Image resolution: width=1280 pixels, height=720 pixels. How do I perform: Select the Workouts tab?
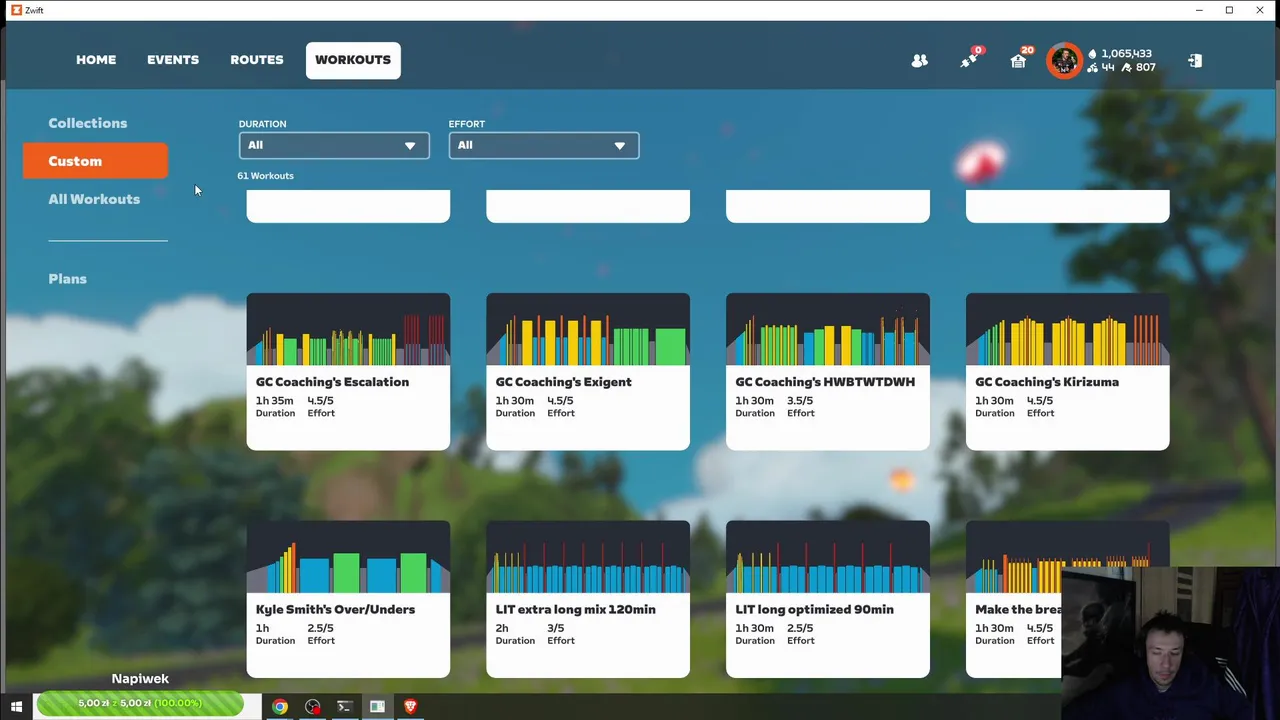click(353, 60)
